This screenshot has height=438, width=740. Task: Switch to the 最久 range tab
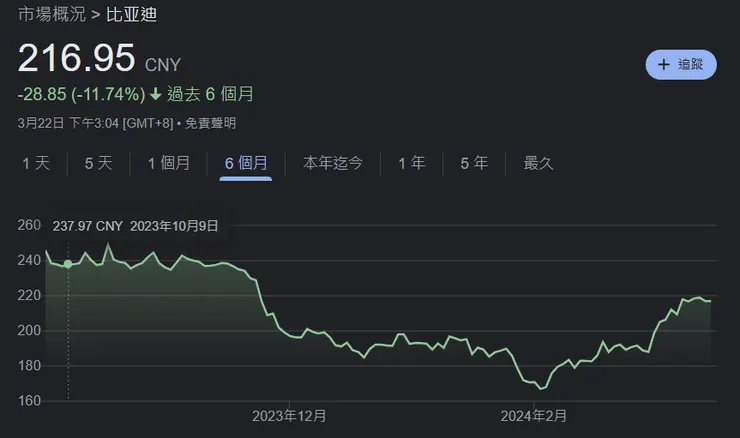point(538,163)
